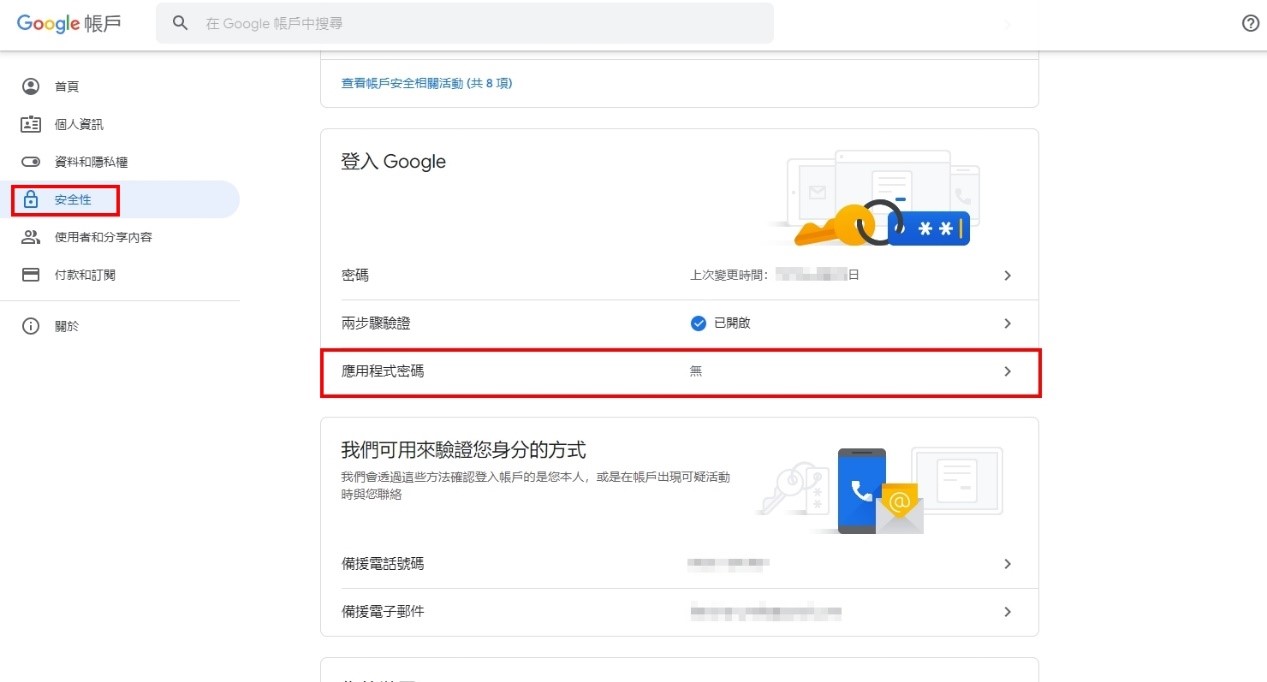Click the 使用者和分享內容 people icon

pos(31,237)
